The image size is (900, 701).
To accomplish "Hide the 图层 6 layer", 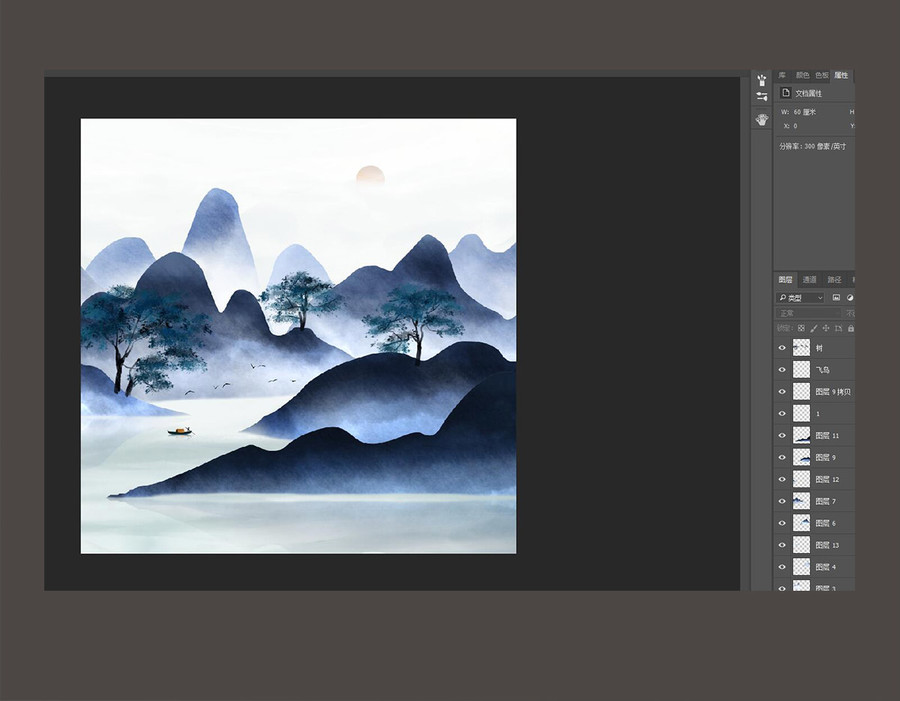I will pos(782,522).
